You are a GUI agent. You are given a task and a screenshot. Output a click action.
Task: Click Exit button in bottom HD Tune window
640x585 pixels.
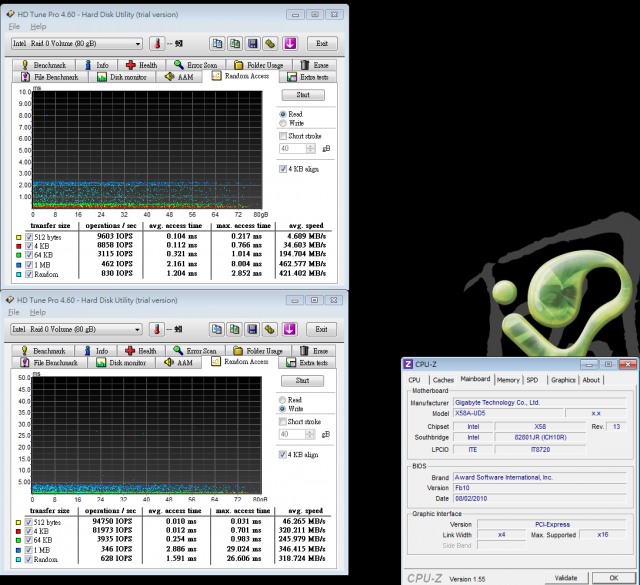click(321, 329)
